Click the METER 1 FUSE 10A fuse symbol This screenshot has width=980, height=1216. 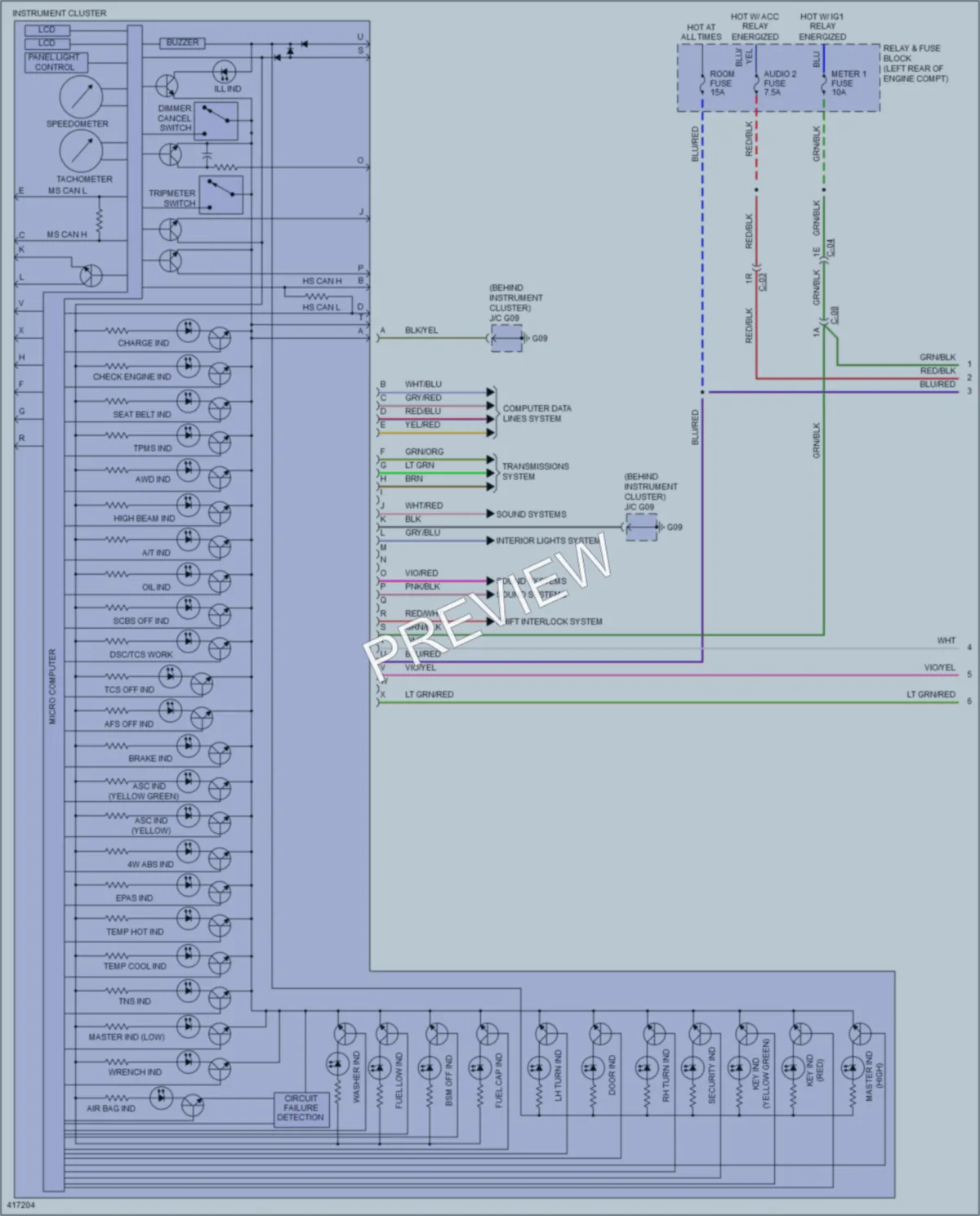click(823, 84)
